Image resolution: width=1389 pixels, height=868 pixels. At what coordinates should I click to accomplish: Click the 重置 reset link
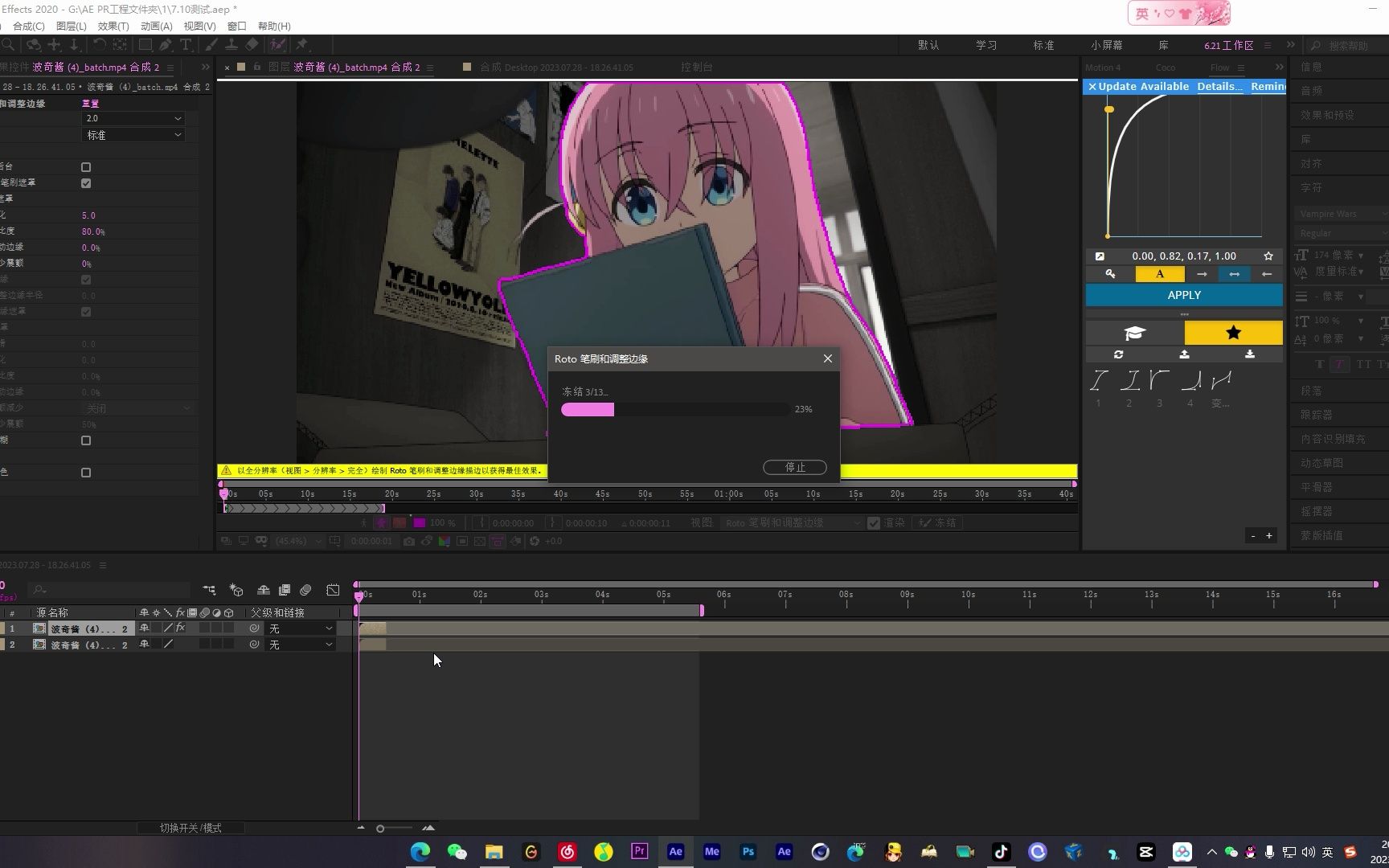tap(90, 104)
